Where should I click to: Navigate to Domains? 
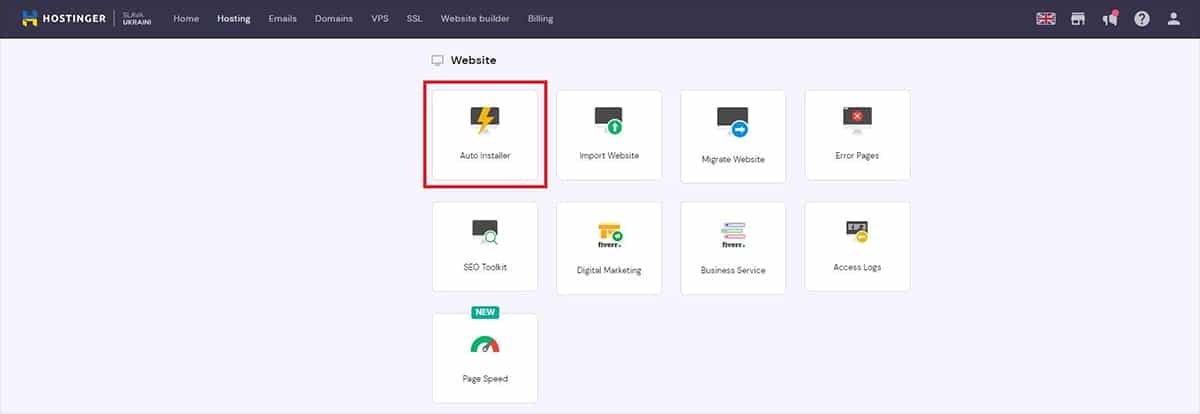pos(333,19)
